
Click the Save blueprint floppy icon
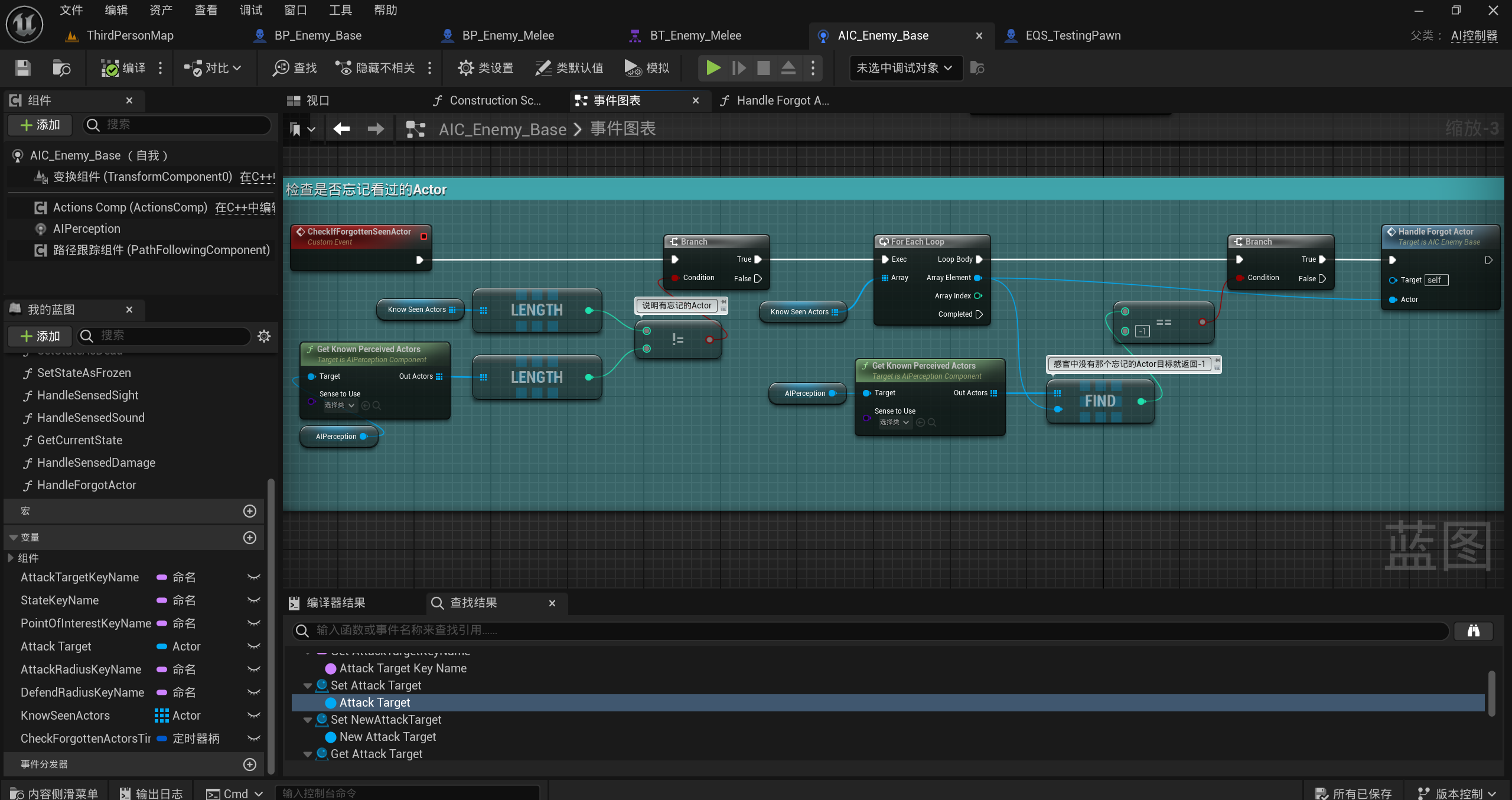pos(22,68)
